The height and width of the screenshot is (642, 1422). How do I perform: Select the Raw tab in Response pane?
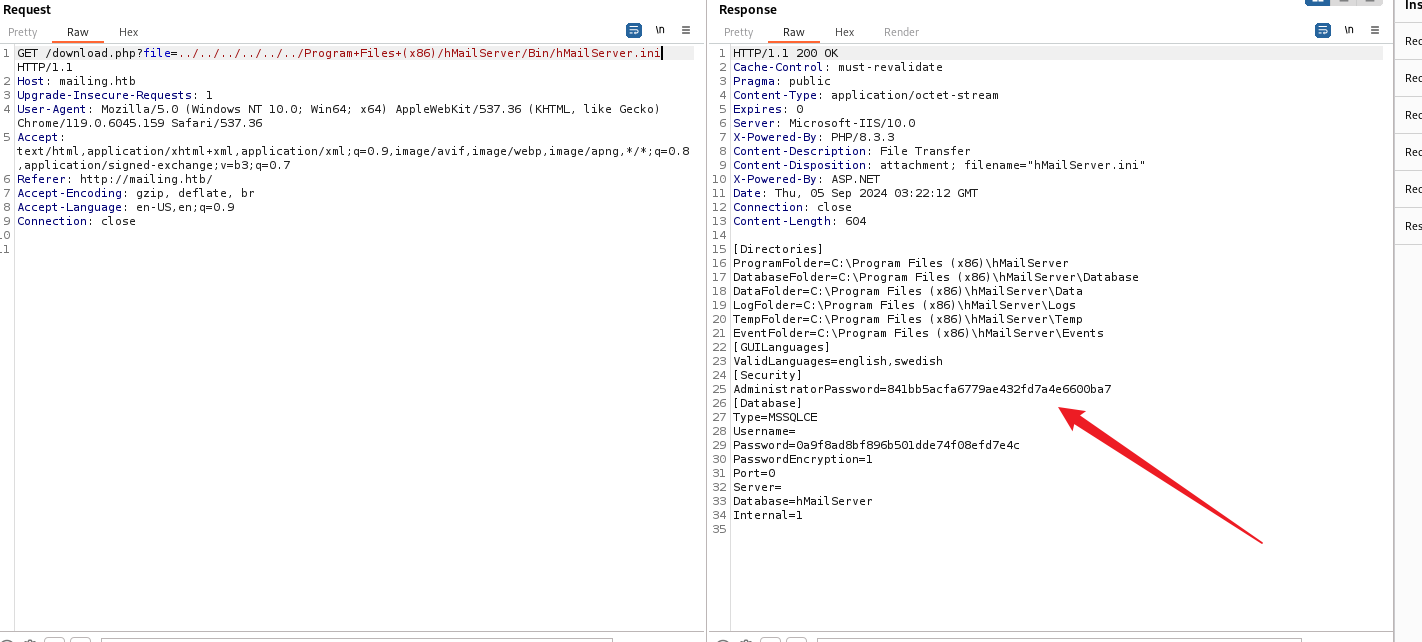[794, 32]
